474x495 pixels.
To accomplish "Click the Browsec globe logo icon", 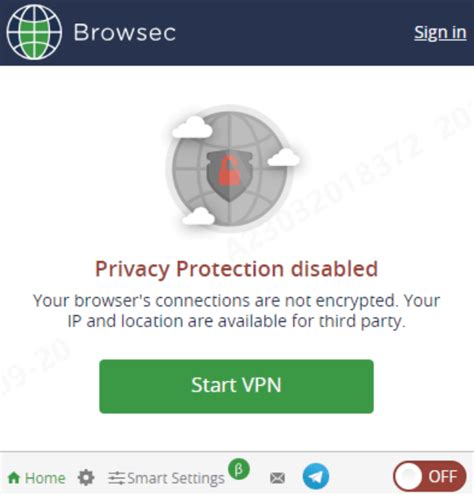I will point(34,32).
